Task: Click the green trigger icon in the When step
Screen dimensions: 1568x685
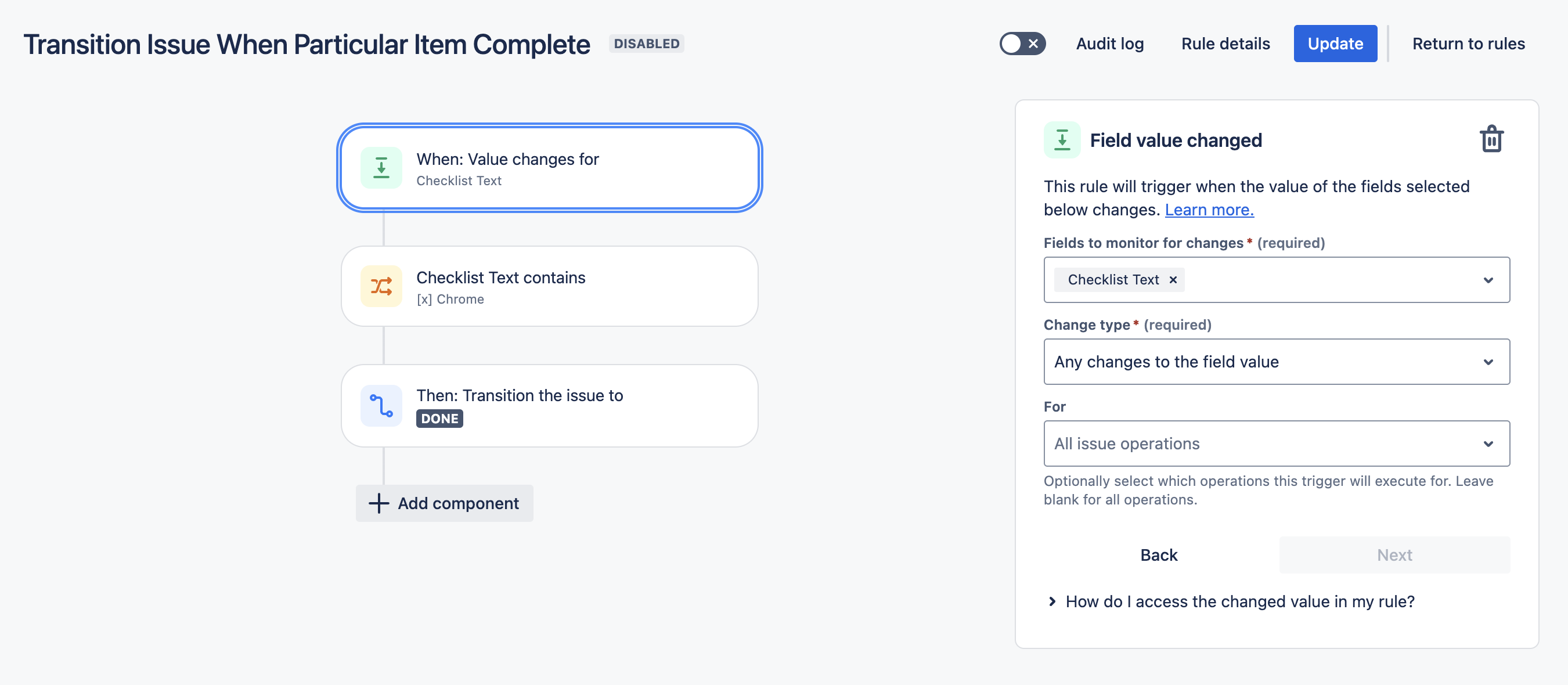Action: point(381,167)
